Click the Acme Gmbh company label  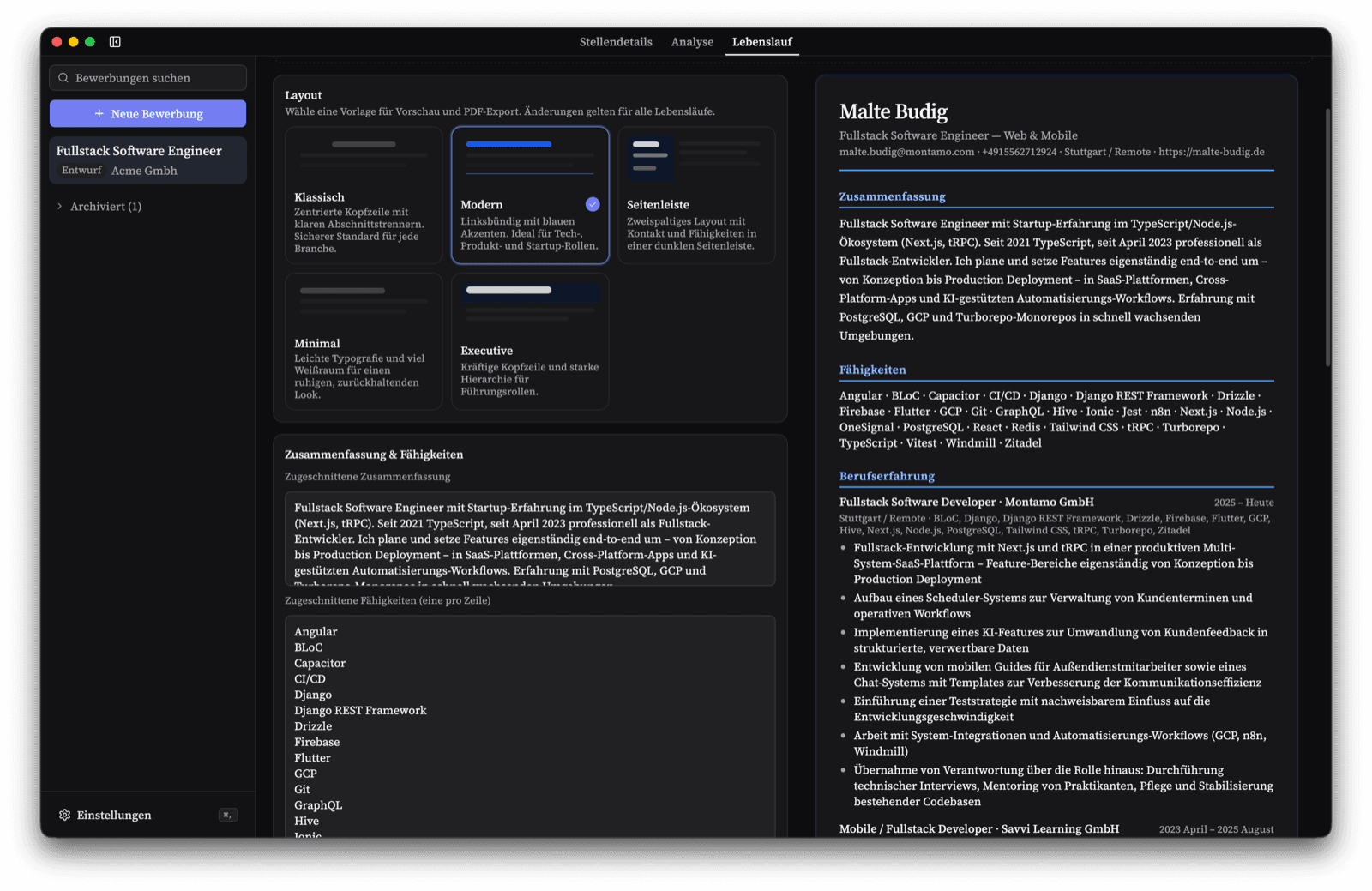(144, 171)
